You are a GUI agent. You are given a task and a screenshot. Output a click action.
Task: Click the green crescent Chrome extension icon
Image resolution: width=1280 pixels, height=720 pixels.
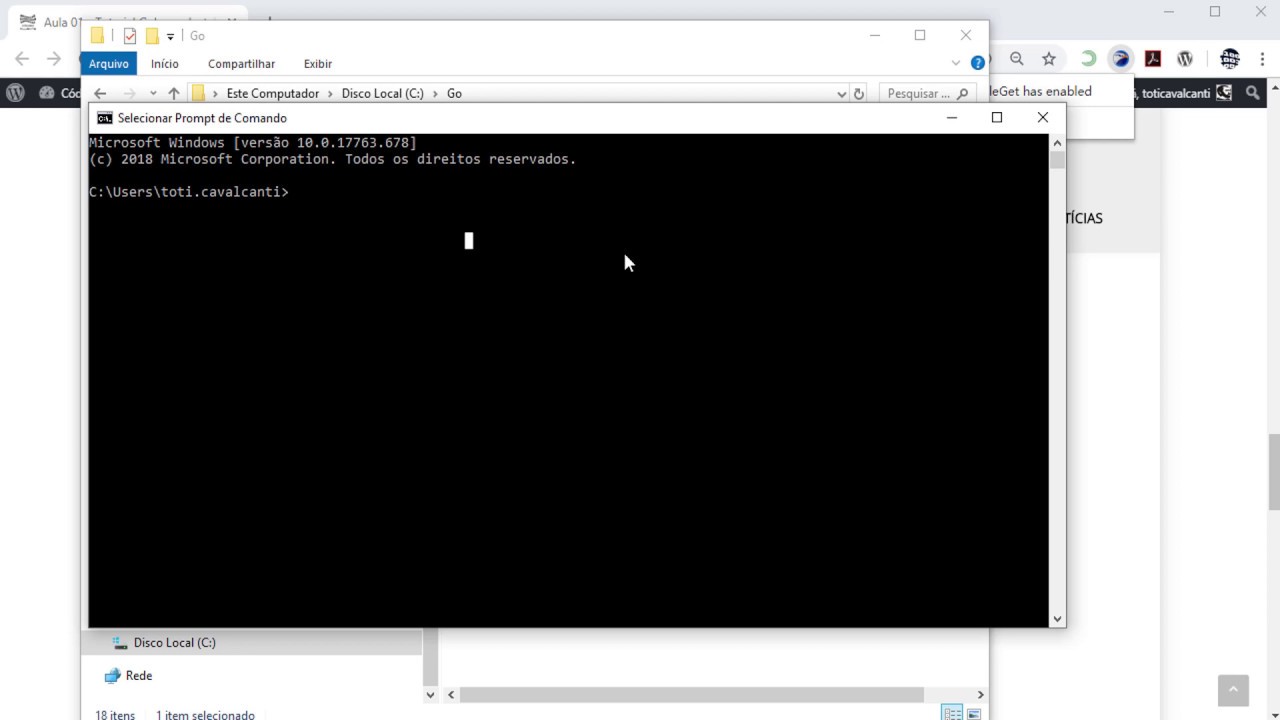point(1088,59)
